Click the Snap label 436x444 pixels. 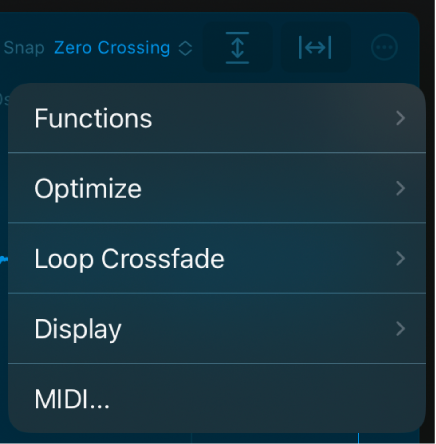point(24,48)
